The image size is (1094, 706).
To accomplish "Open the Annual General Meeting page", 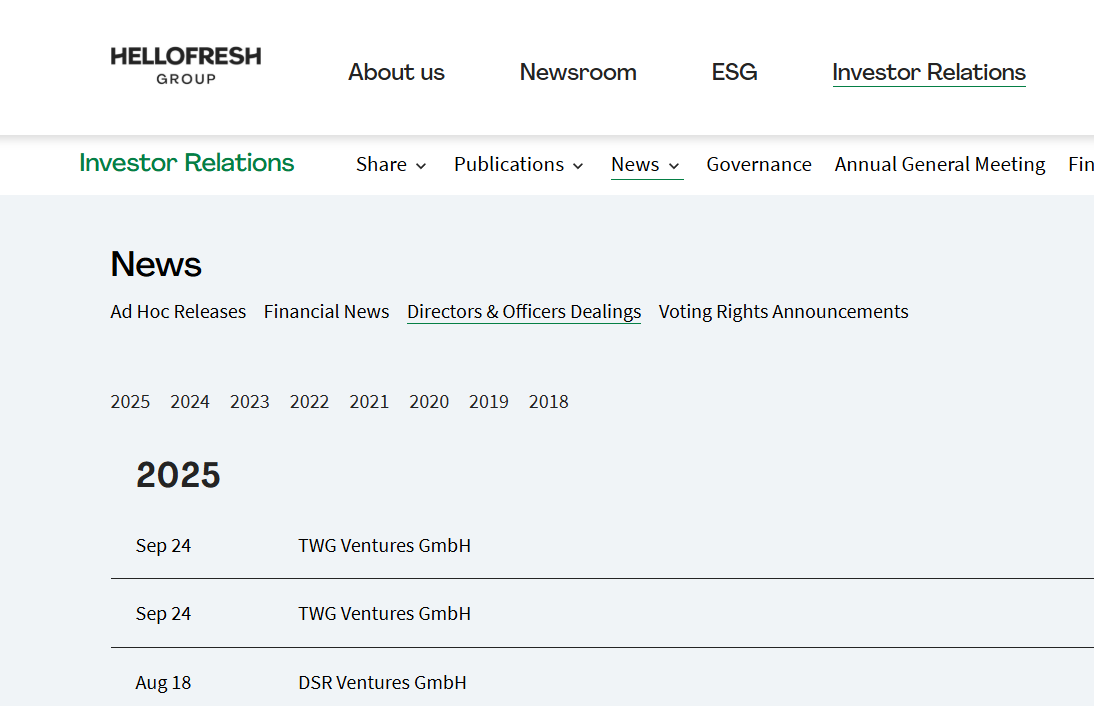I will (939, 165).
